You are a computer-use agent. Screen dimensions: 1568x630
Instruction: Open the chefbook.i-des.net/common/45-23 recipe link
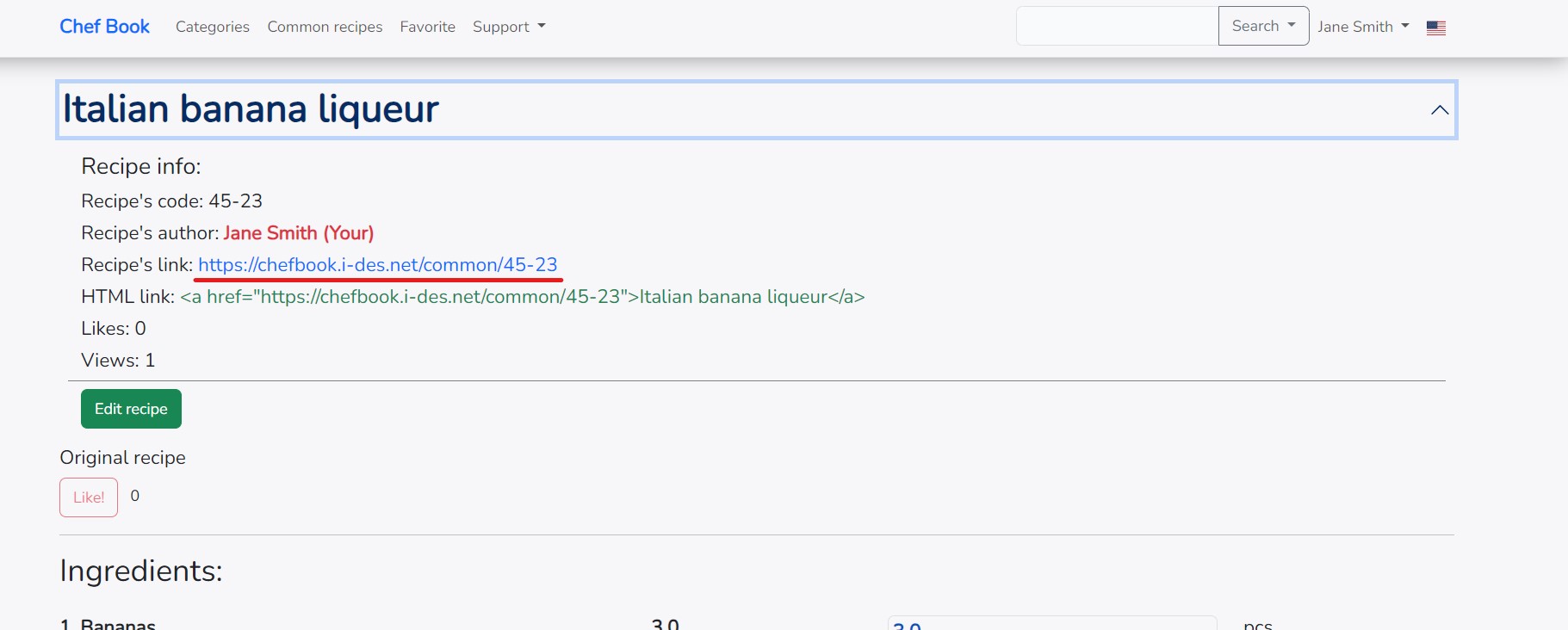click(378, 265)
